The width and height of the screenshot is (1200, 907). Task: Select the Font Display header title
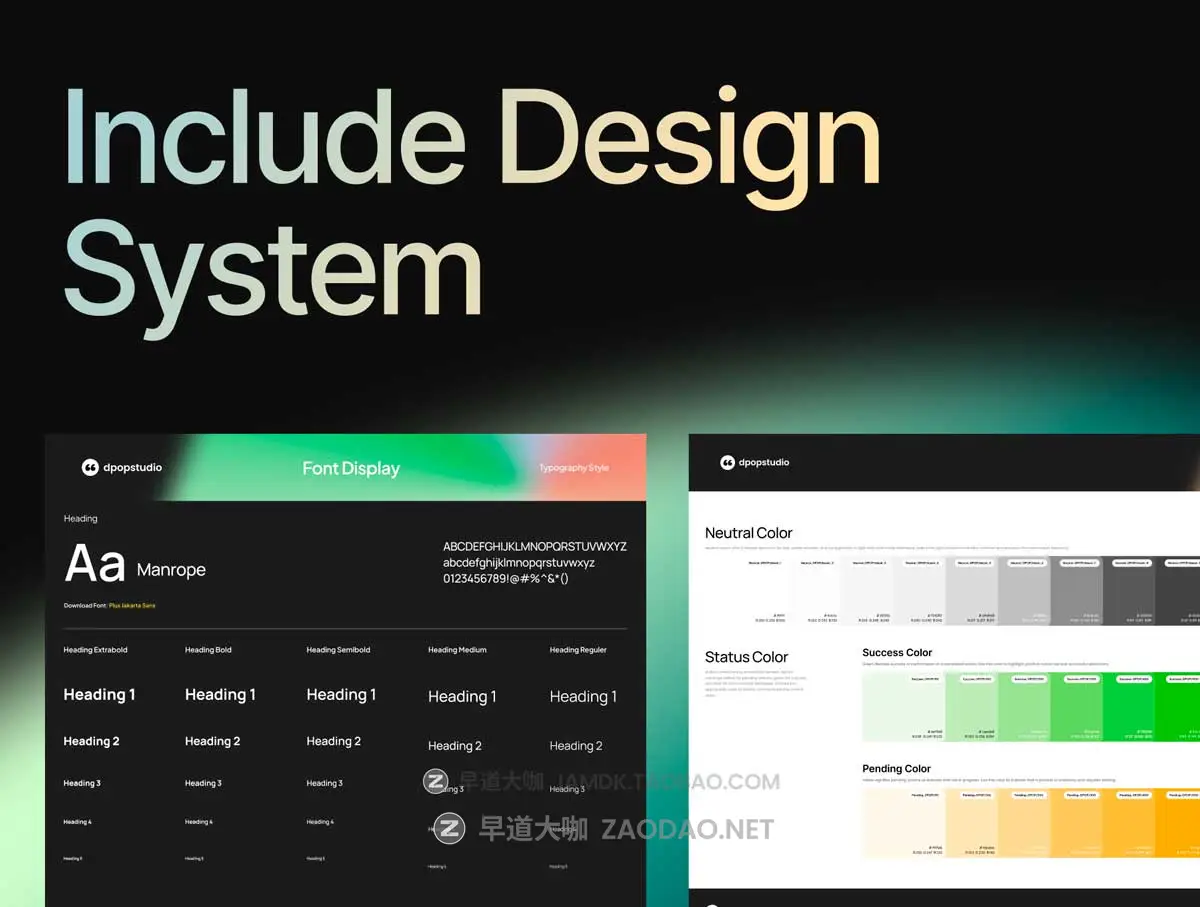point(351,467)
